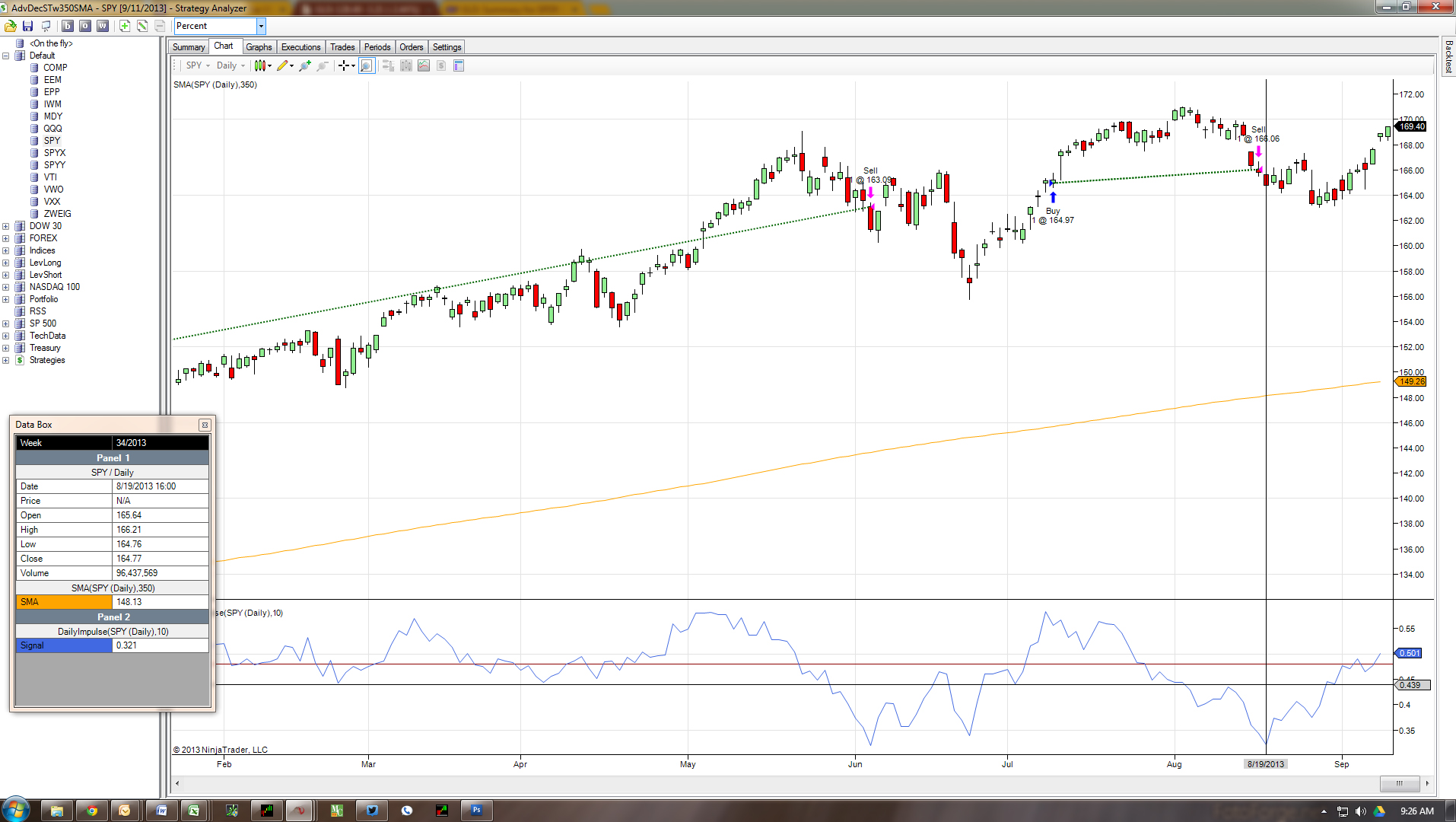Open Photoshop from the taskbar

pyautogui.click(x=477, y=811)
